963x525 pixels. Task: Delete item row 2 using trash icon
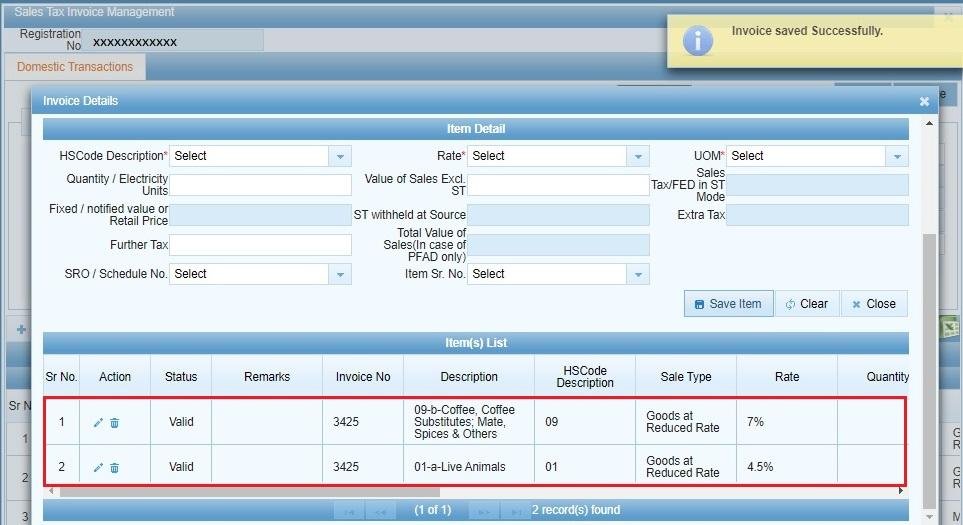coord(114,467)
